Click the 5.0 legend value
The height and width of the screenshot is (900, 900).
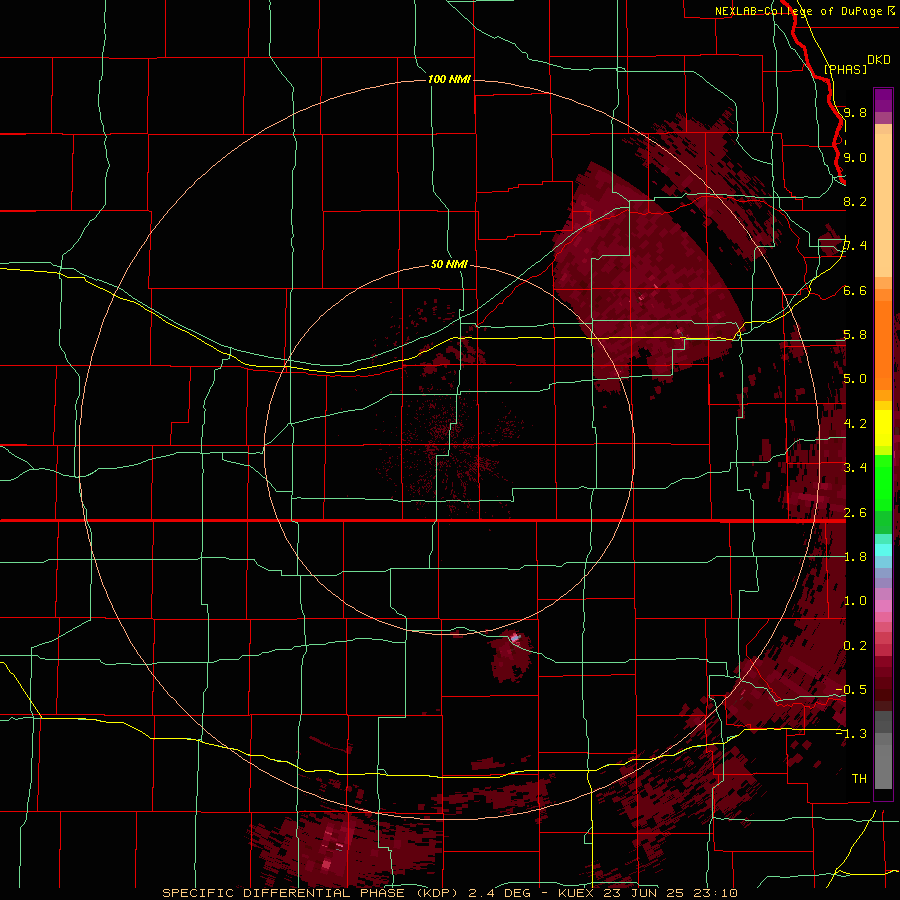855,379
